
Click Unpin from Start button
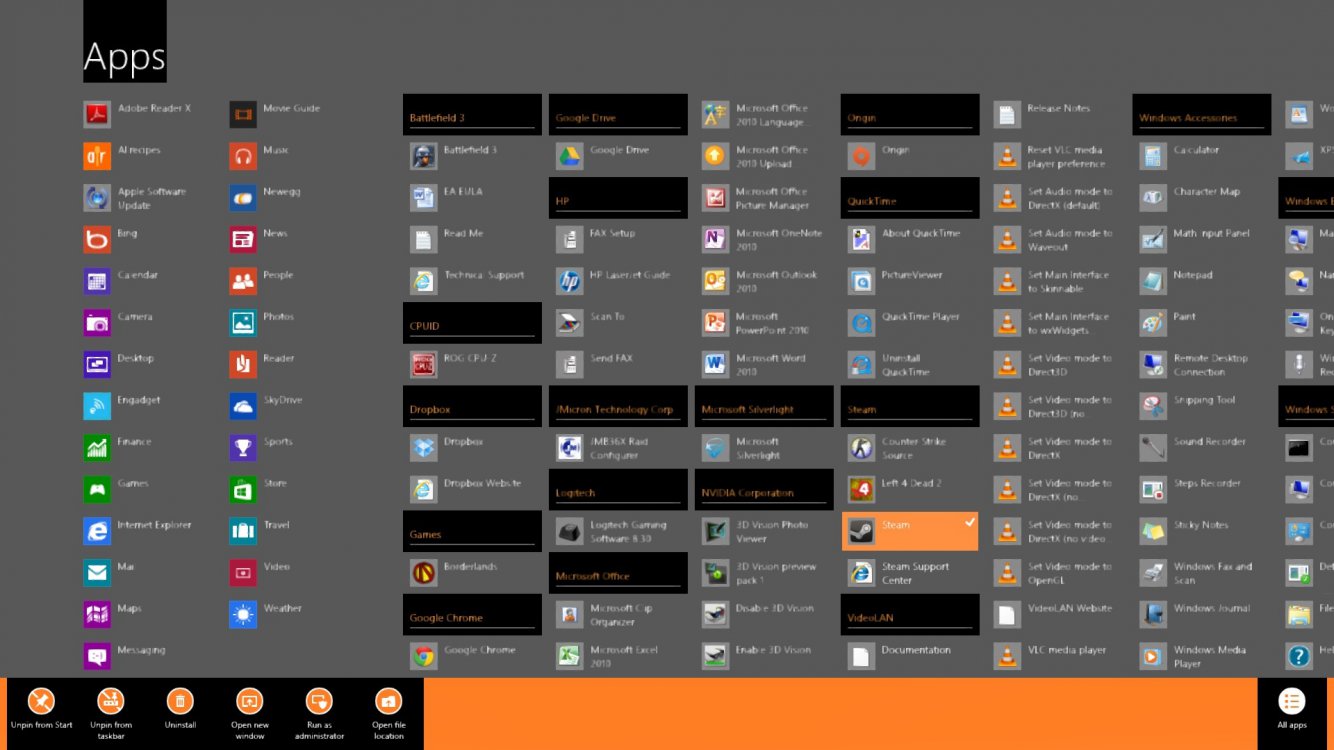tap(42, 711)
